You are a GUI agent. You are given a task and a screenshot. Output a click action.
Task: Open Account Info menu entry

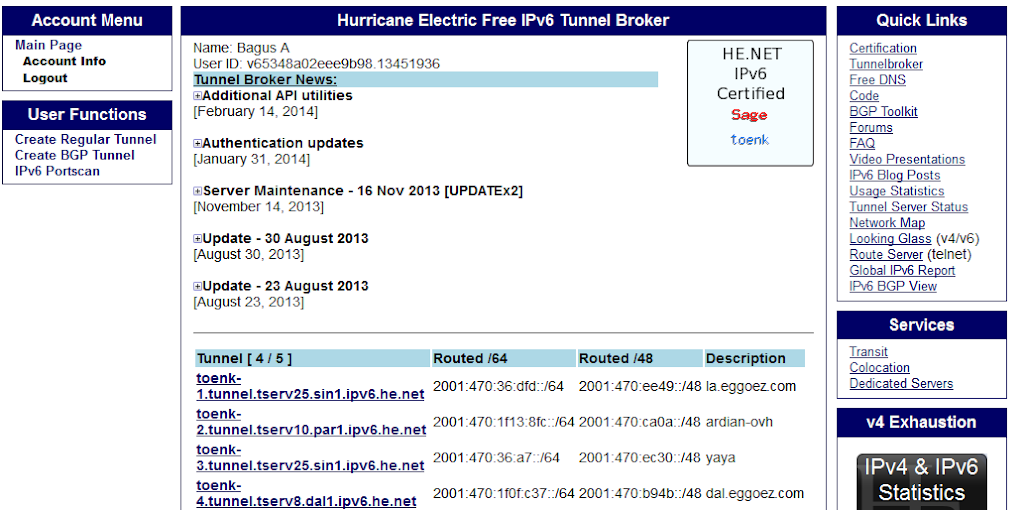tap(64, 61)
